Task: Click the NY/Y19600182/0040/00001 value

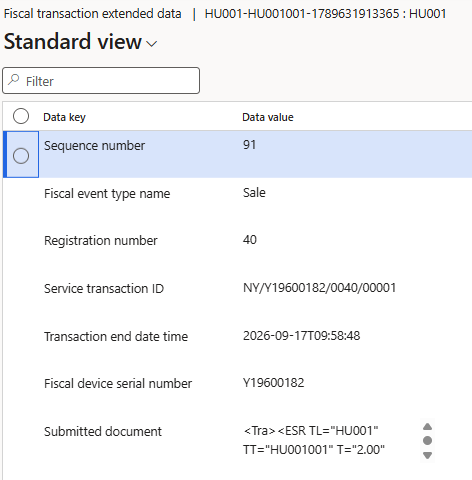Action: pyautogui.click(x=320, y=288)
